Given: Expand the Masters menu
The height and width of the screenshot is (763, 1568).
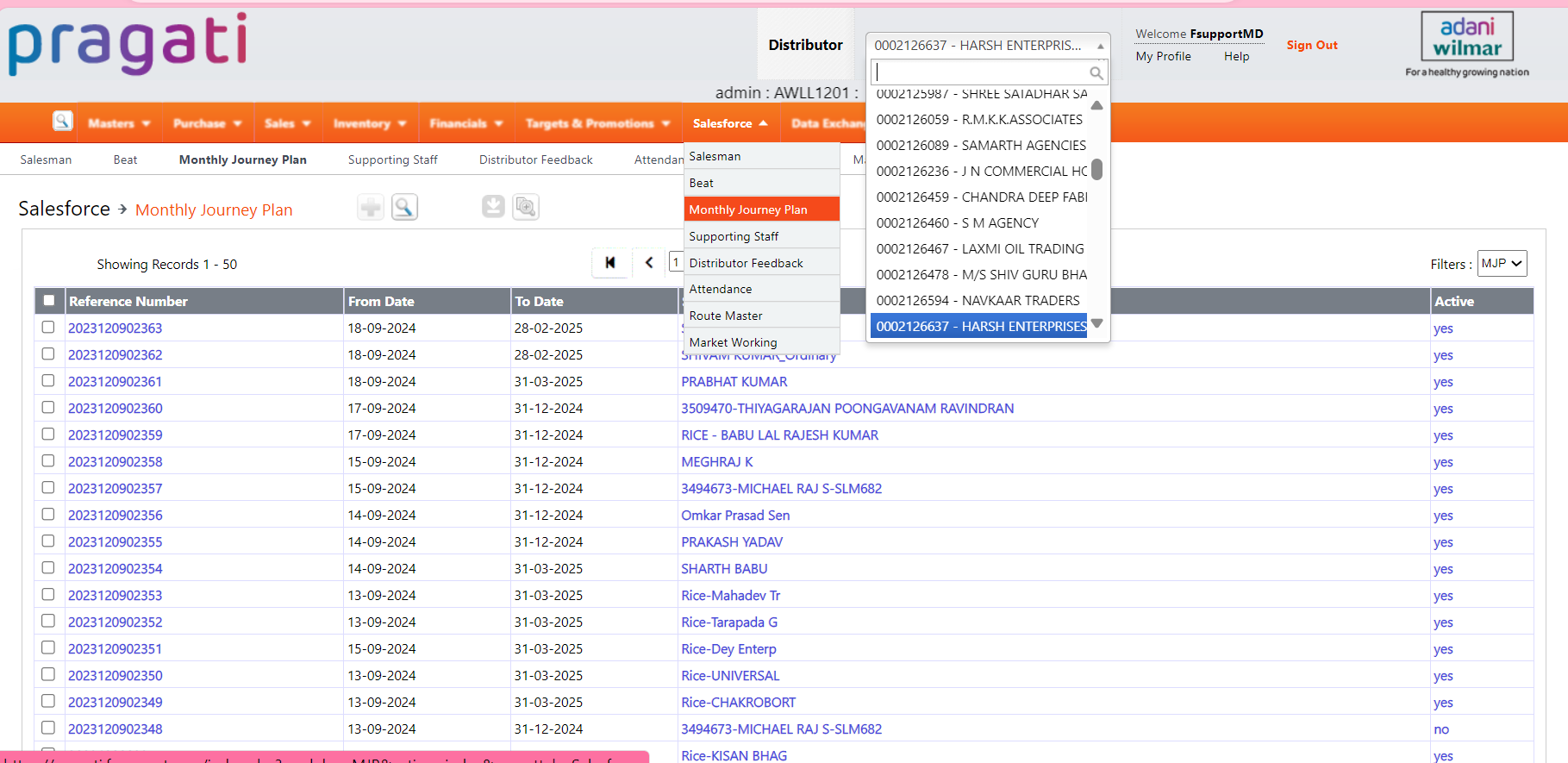Looking at the screenshot, I should tap(120, 123).
